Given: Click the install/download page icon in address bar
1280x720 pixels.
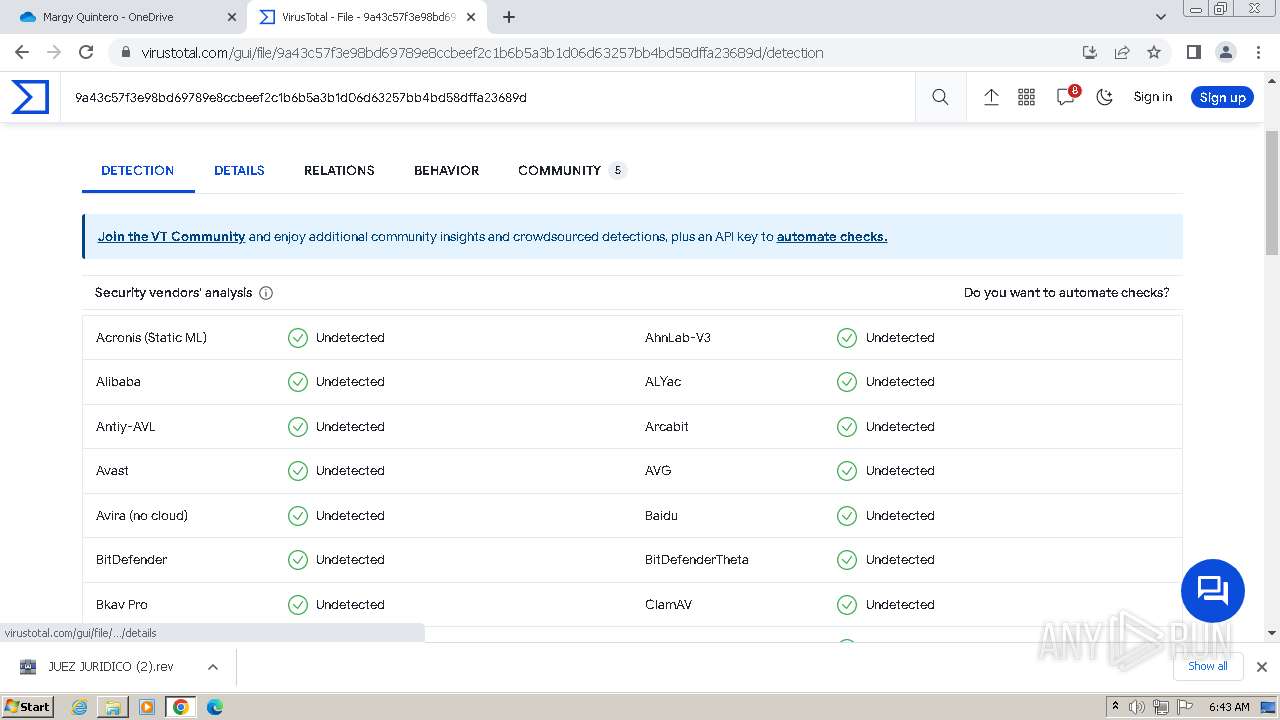Looking at the screenshot, I should pos(1090,52).
